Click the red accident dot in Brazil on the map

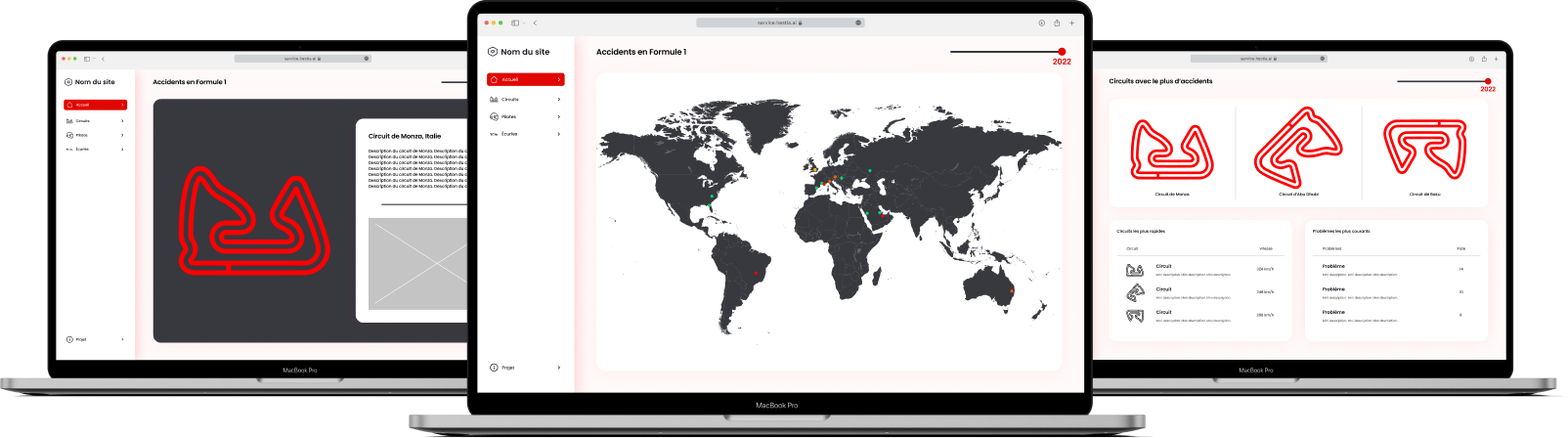(756, 274)
